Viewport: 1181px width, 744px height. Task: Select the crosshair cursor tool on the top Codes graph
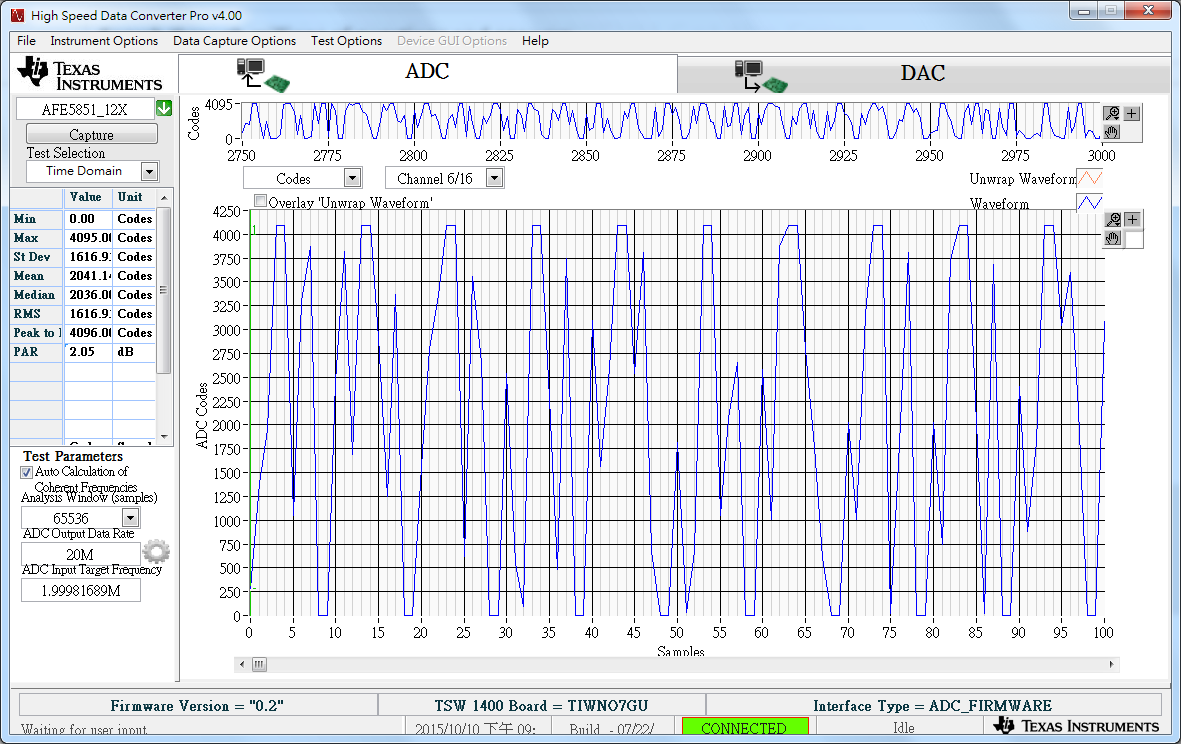(x=1132, y=114)
